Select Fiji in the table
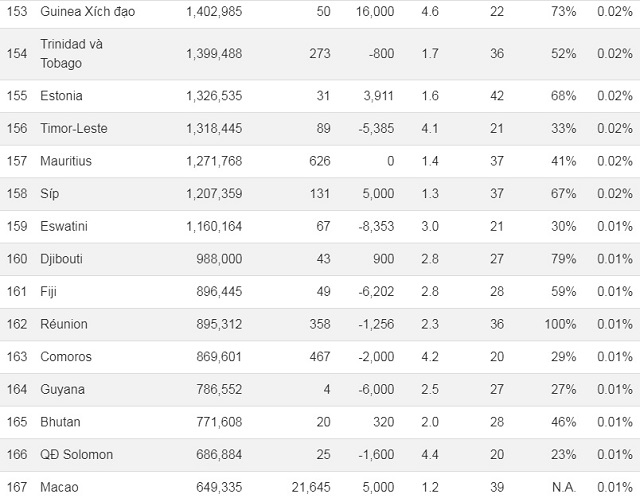The width and height of the screenshot is (640, 498). 48,291
